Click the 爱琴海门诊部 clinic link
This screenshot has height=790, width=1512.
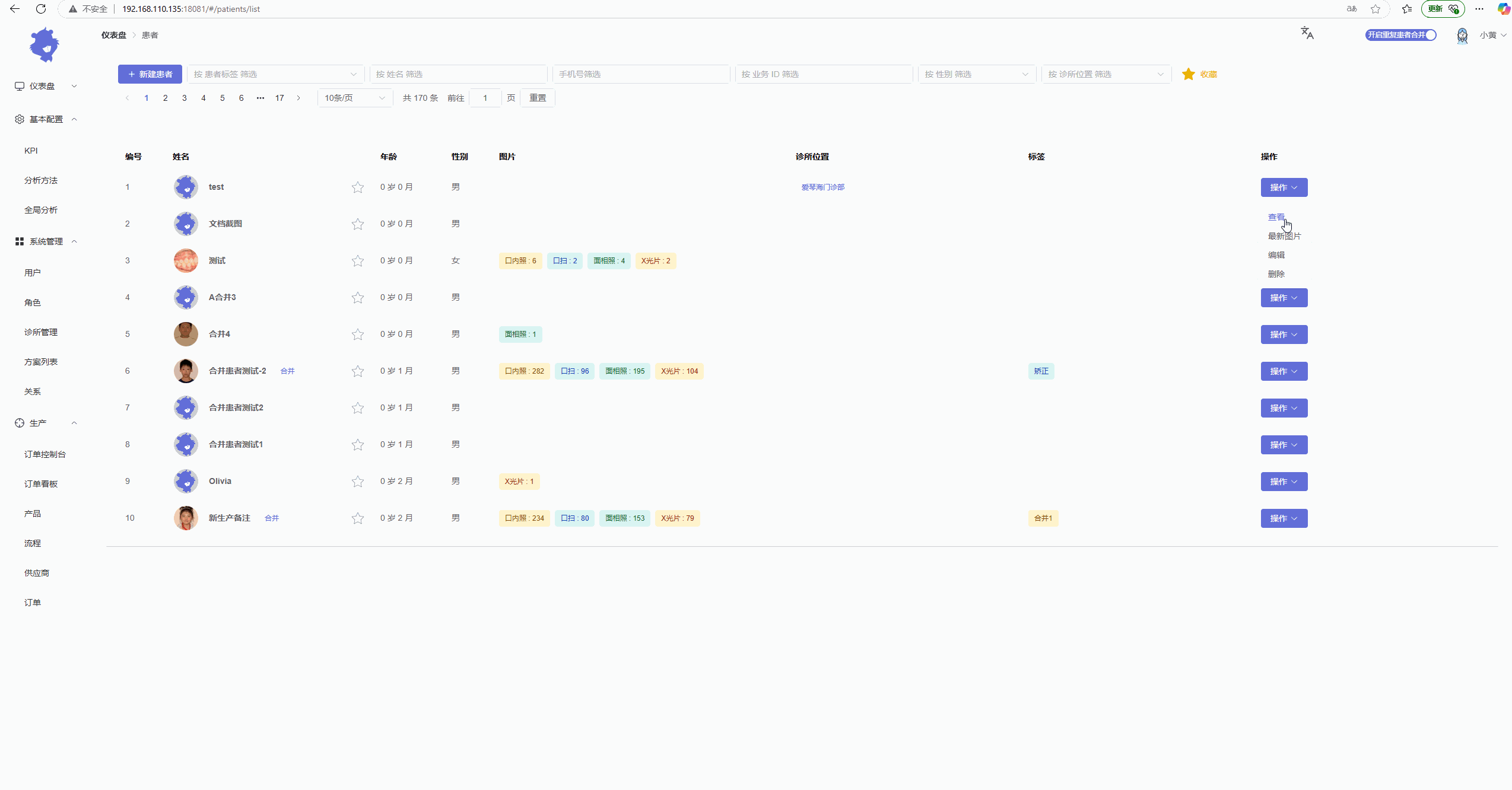pyautogui.click(x=823, y=187)
